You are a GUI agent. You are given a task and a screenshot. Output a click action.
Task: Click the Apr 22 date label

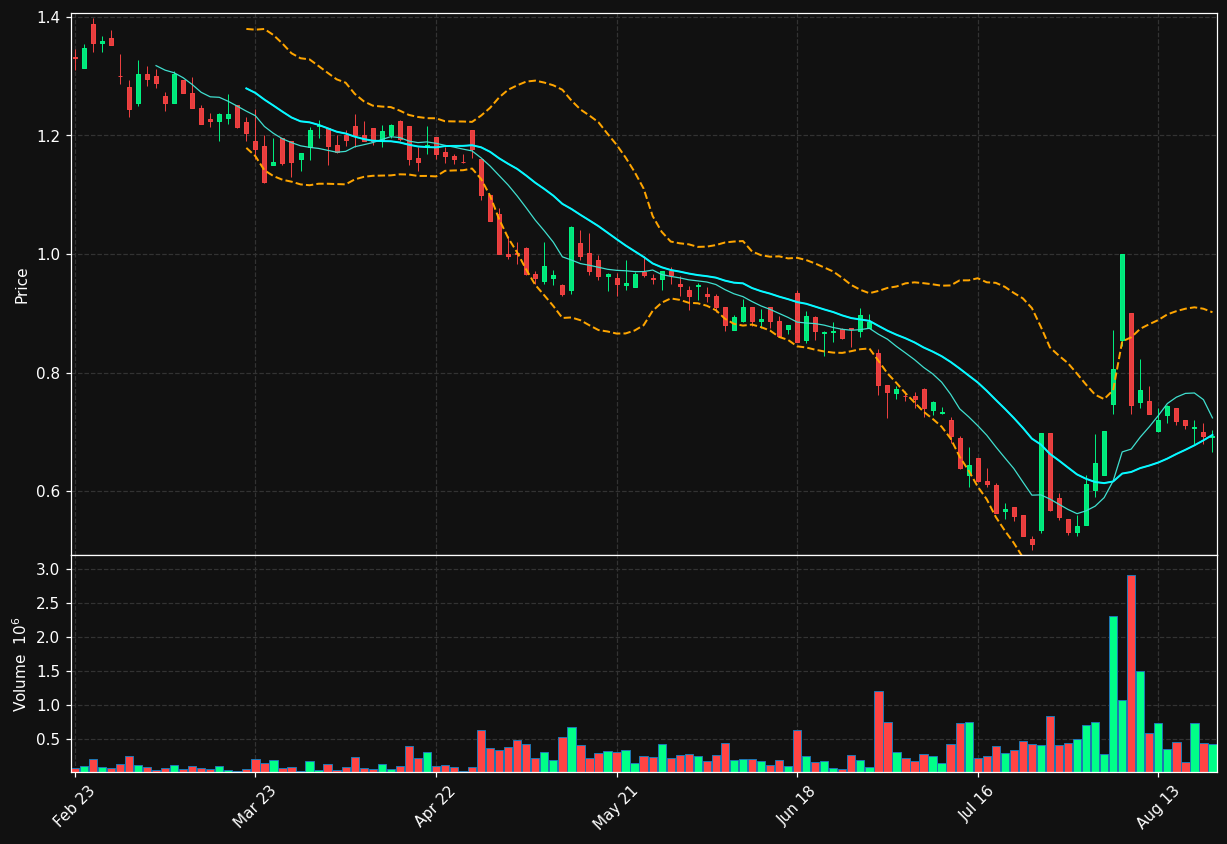pos(435,807)
